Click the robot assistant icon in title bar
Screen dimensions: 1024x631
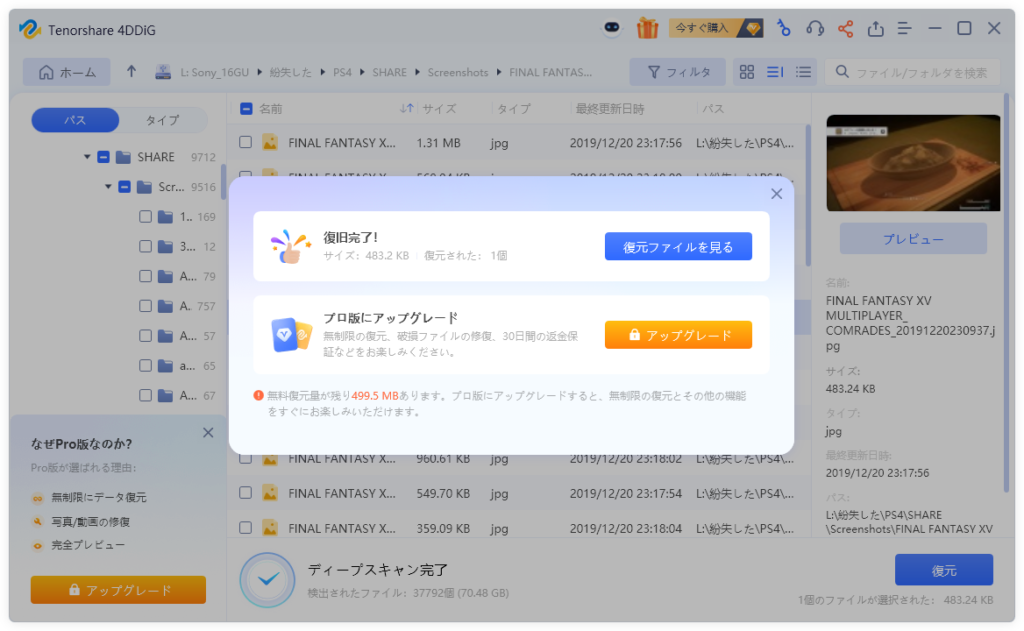(x=612, y=28)
